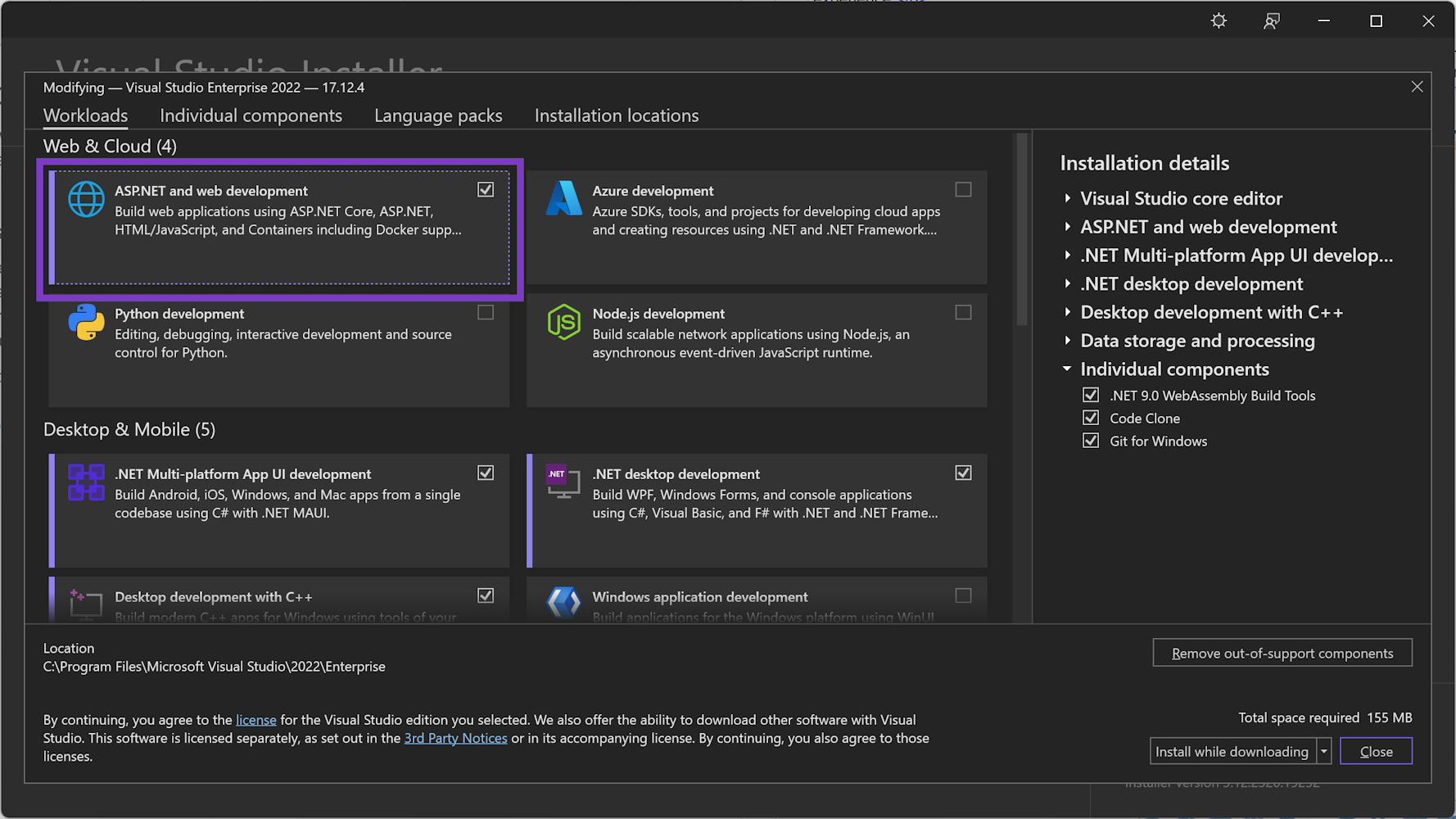Select the Node.js development workload card
Viewport: 1456px width, 819px height.
[757, 351]
